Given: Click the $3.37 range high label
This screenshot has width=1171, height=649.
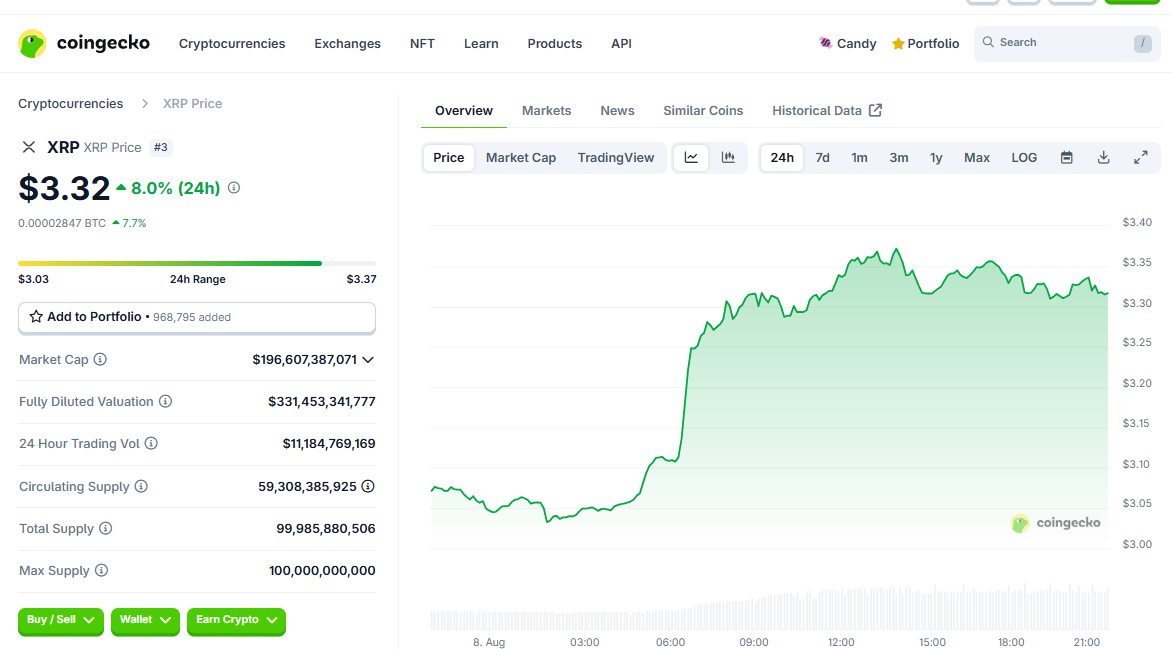Looking at the screenshot, I should [361, 279].
